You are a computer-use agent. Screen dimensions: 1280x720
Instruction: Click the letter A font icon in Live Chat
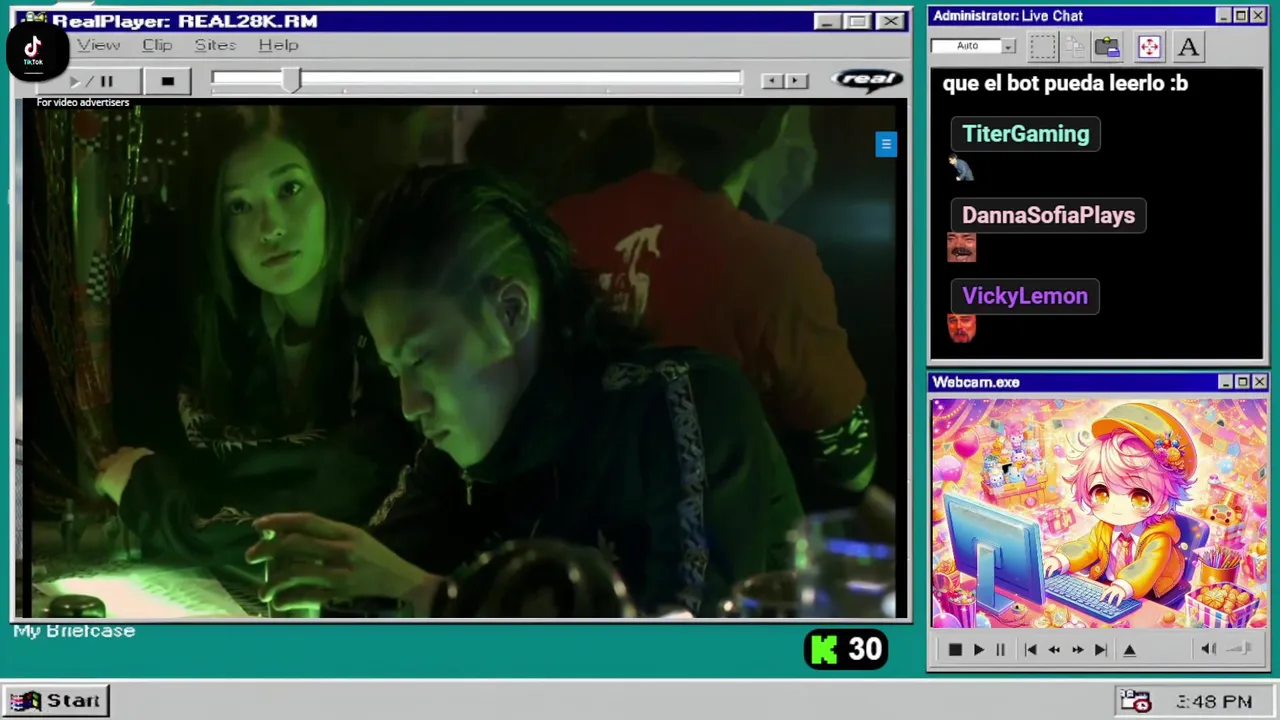(1188, 46)
